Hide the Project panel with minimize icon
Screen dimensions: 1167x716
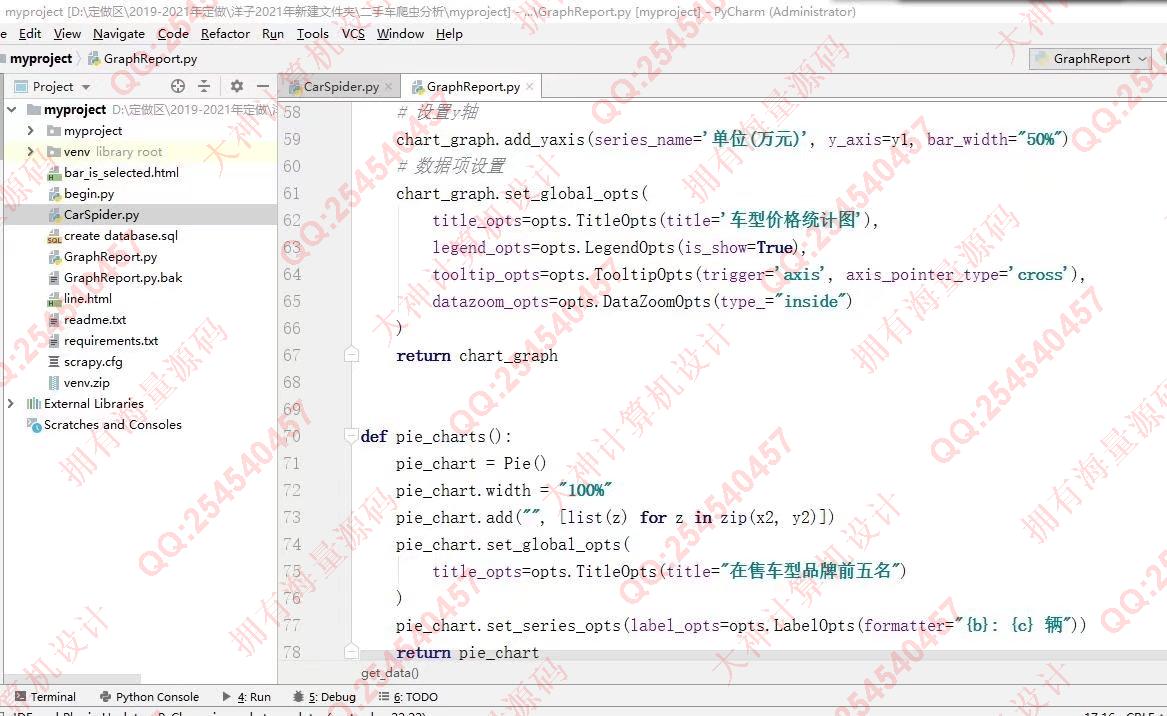(263, 86)
